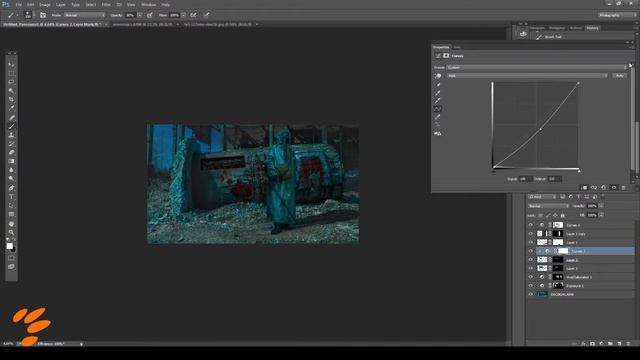The image size is (640, 360).
Task: Hide the Exposure 1 layer
Action: (531, 286)
